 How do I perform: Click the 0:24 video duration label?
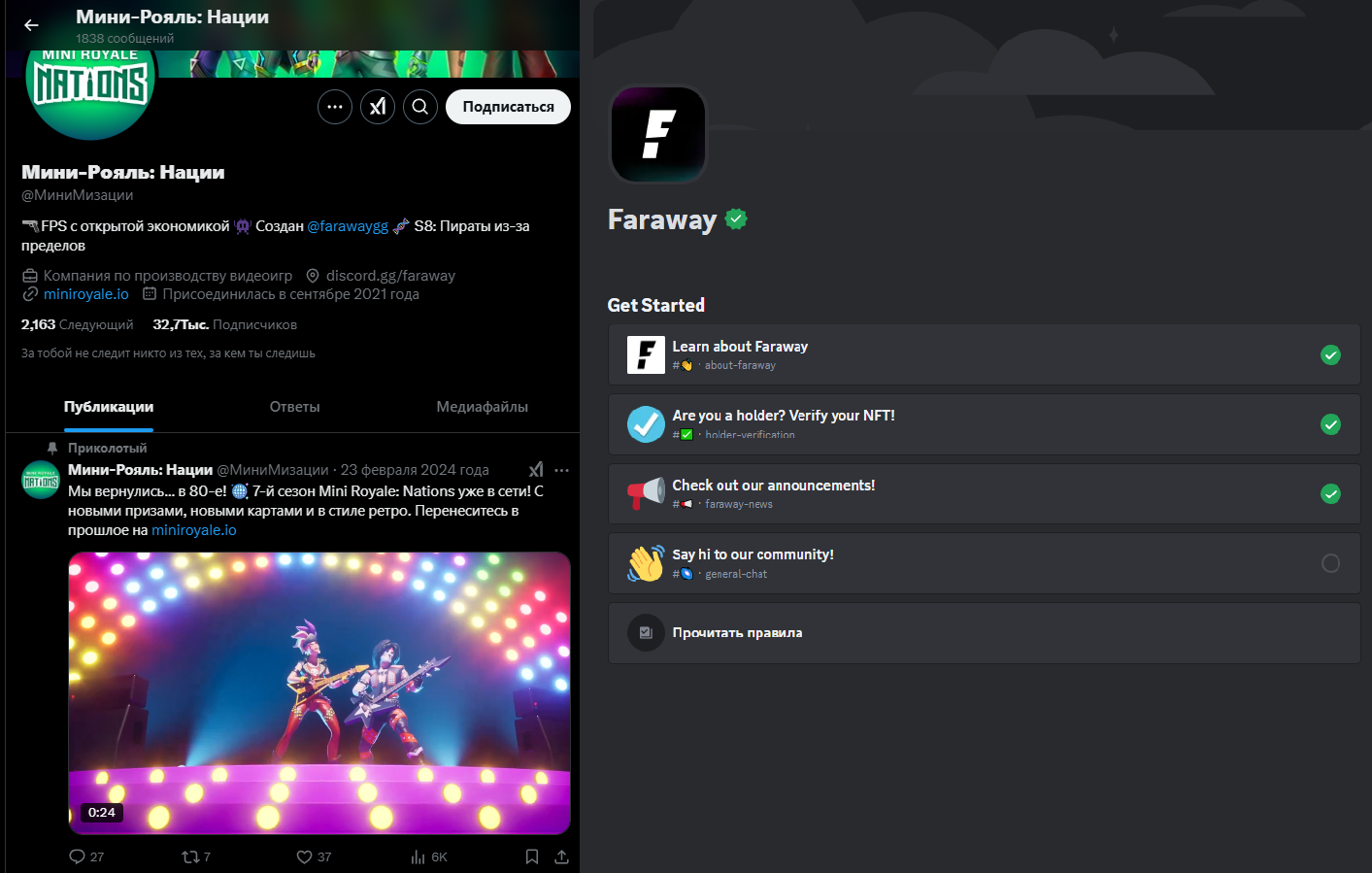coord(102,813)
